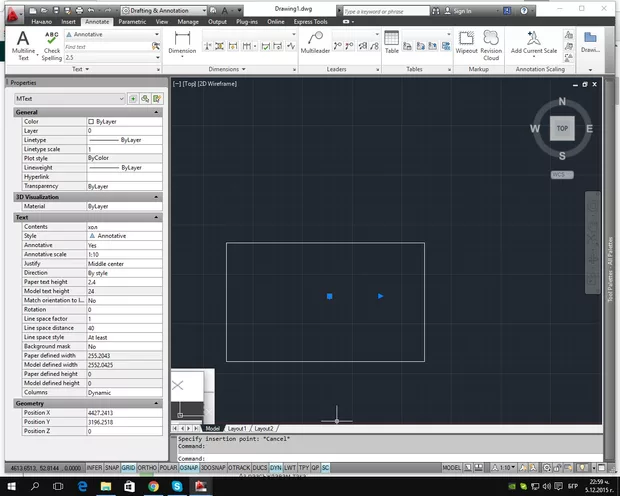Click Add Current Scale icon
This screenshot has width=620, height=496.
click(x=533, y=43)
